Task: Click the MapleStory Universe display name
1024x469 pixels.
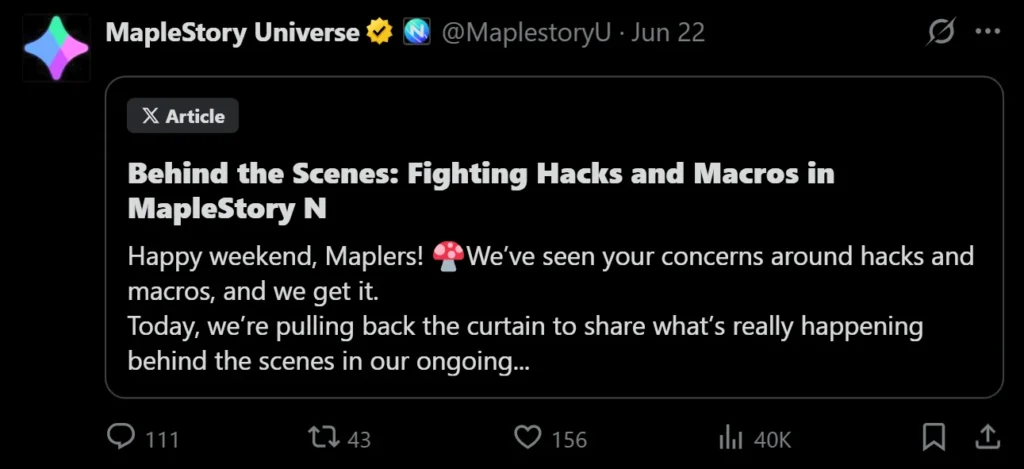Action: click(x=232, y=32)
